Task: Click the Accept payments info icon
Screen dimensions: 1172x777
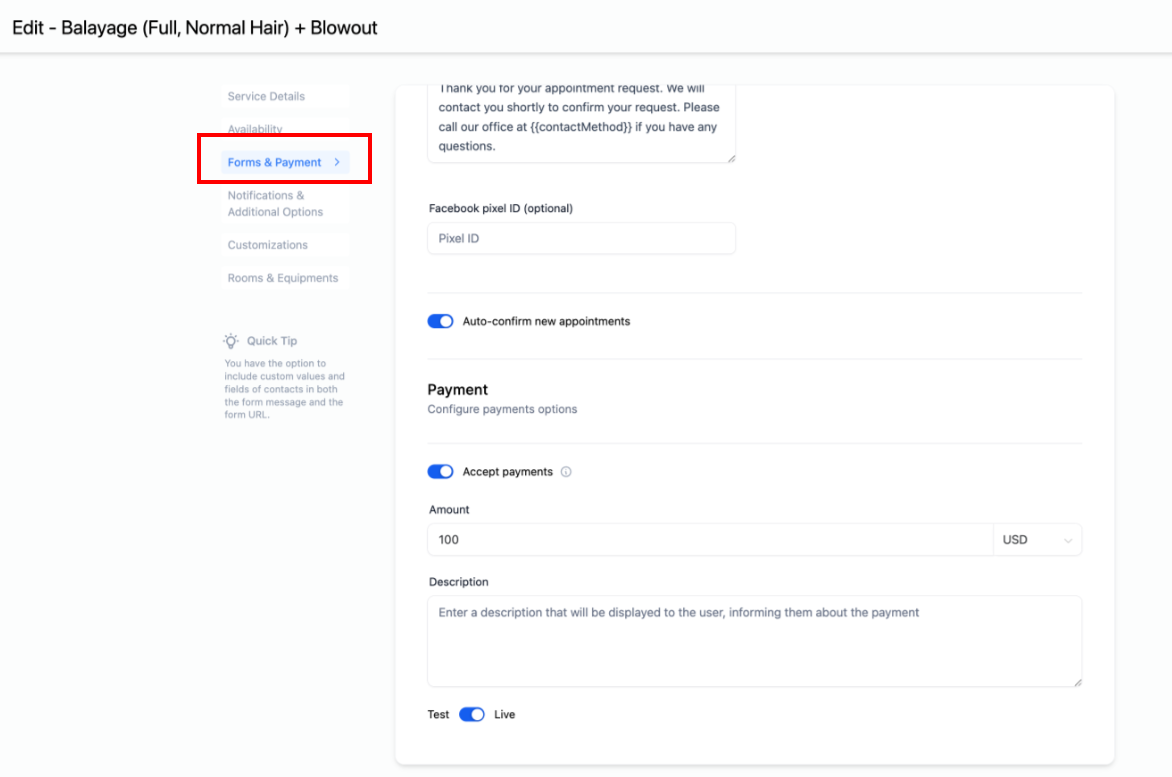Action: coord(566,471)
